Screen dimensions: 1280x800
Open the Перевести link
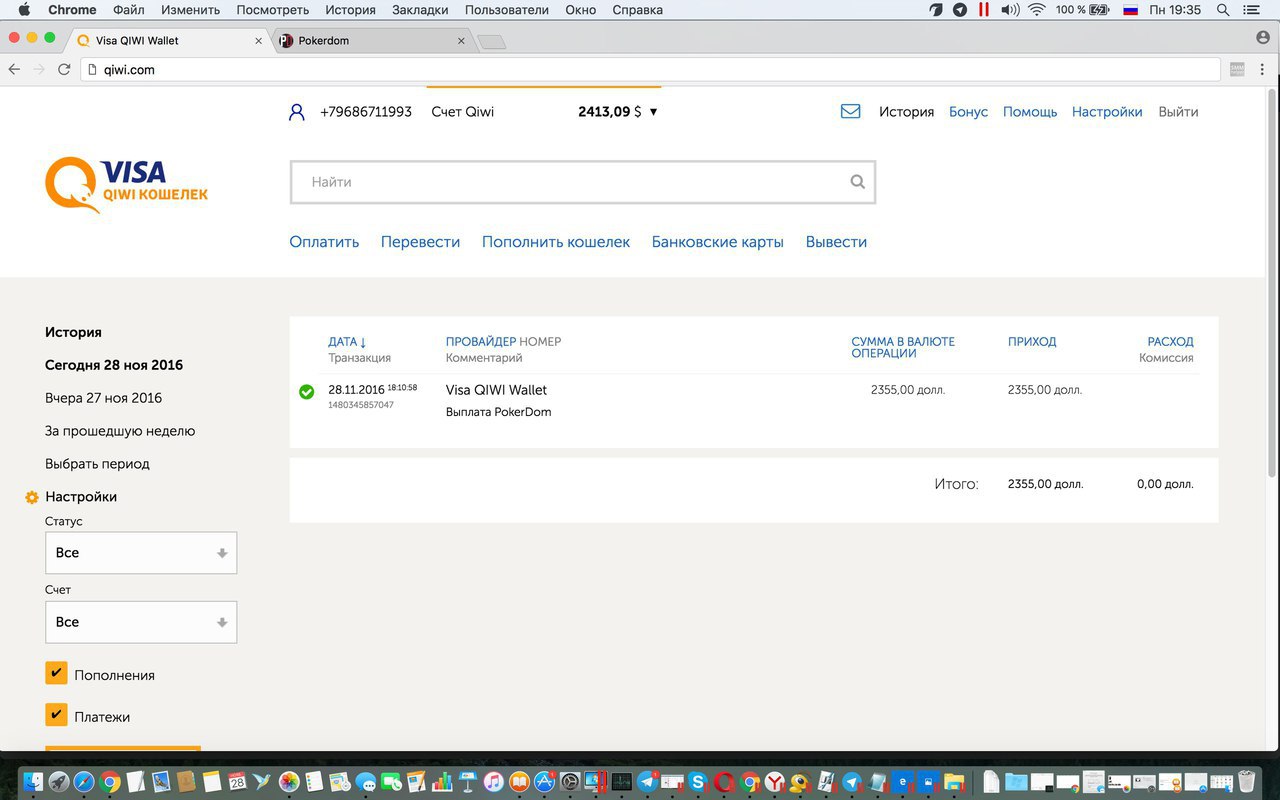pyautogui.click(x=420, y=242)
